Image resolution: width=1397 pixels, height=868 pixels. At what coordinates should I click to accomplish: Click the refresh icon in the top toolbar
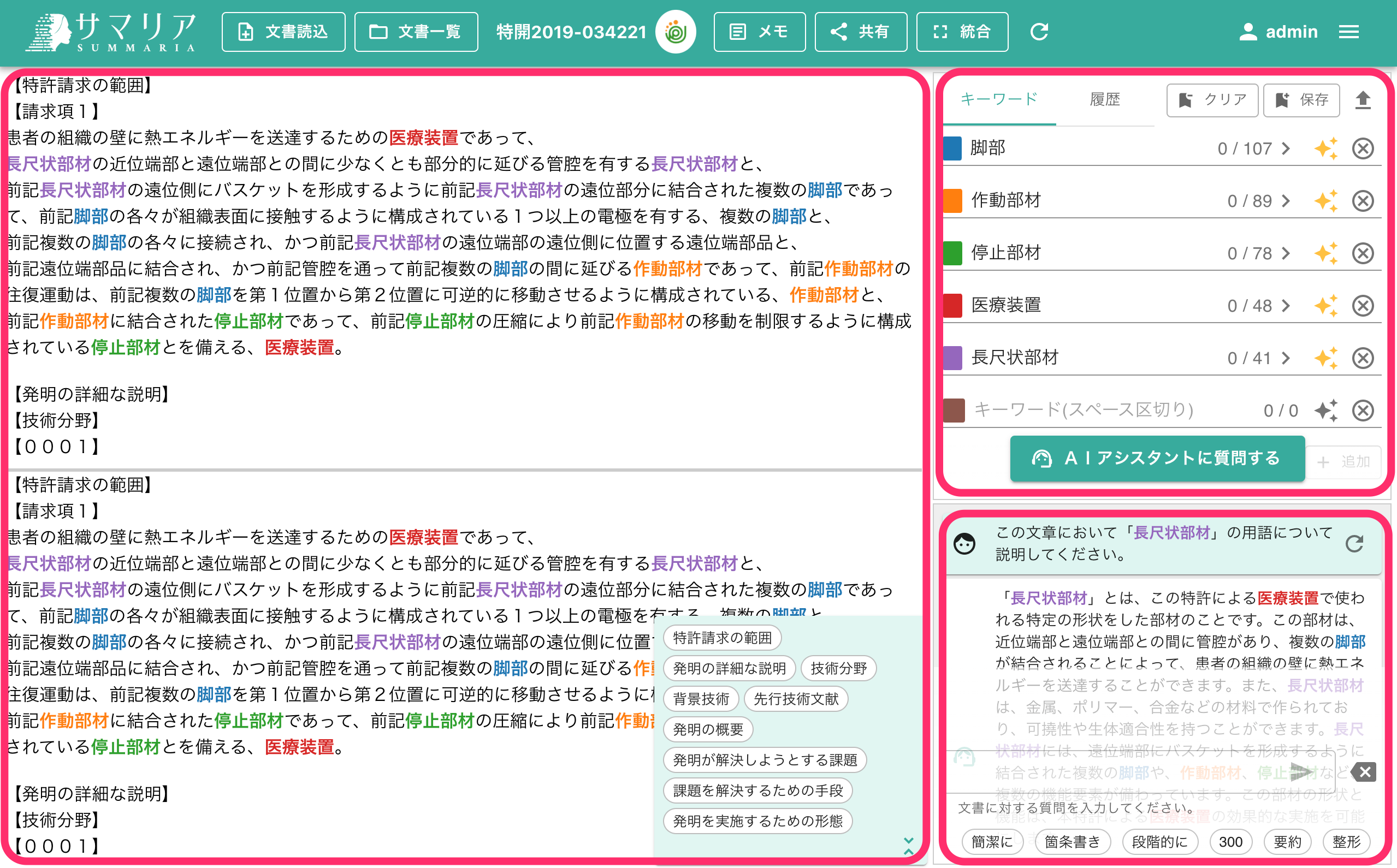[x=1040, y=32]
